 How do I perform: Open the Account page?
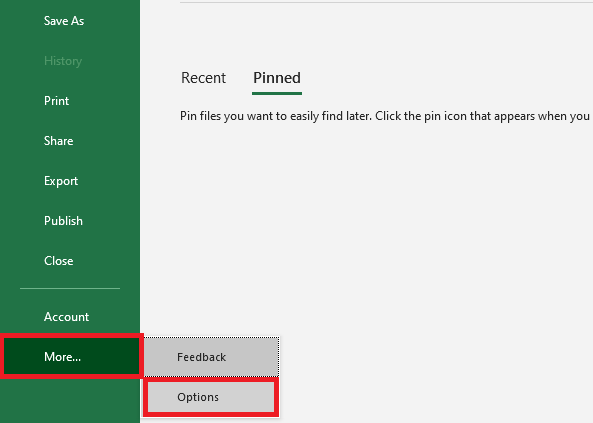click(66, 317)
